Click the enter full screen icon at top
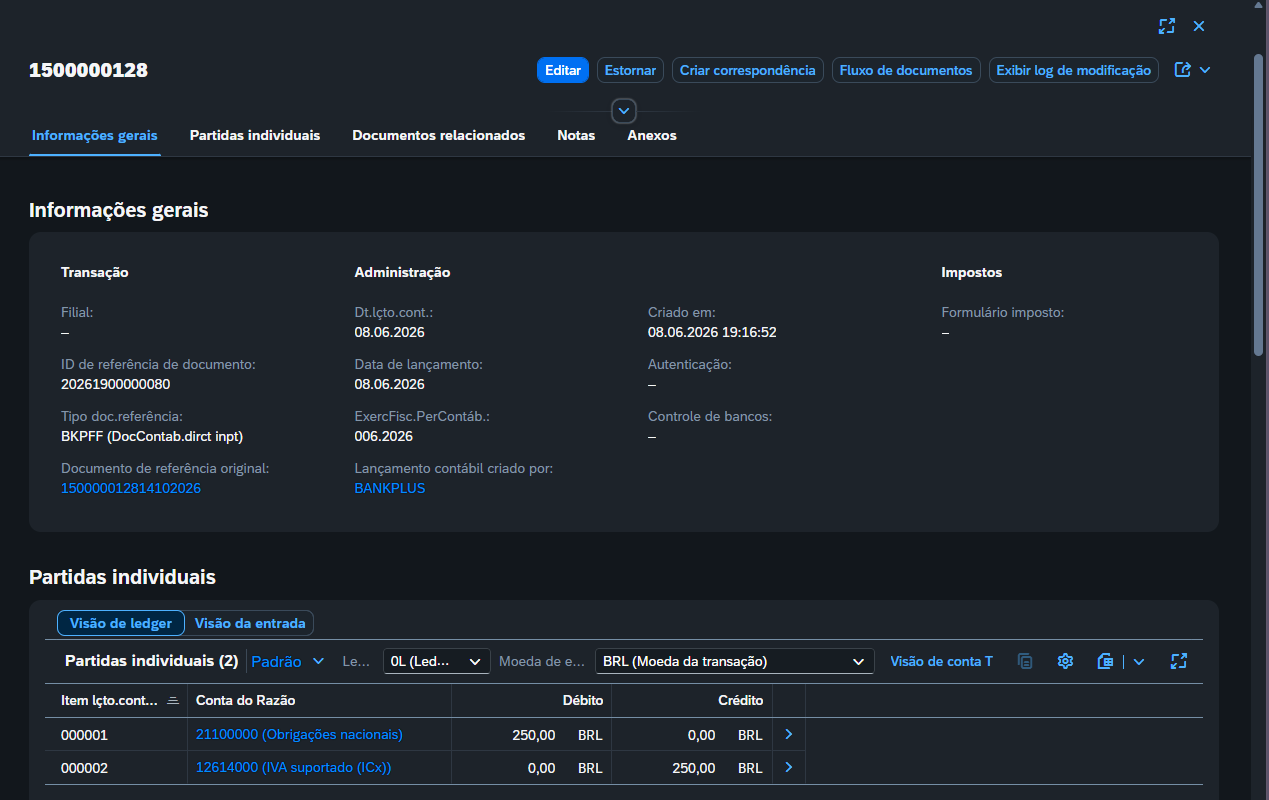The width and height of the screenshot is (1269, 800). (1166, 26)
